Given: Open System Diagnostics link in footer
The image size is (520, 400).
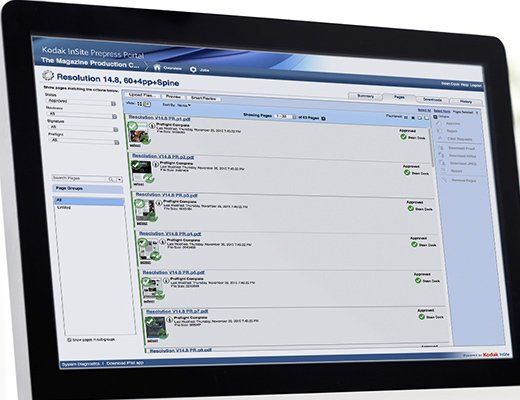Looking at the screenshot, I should (81, 364).
